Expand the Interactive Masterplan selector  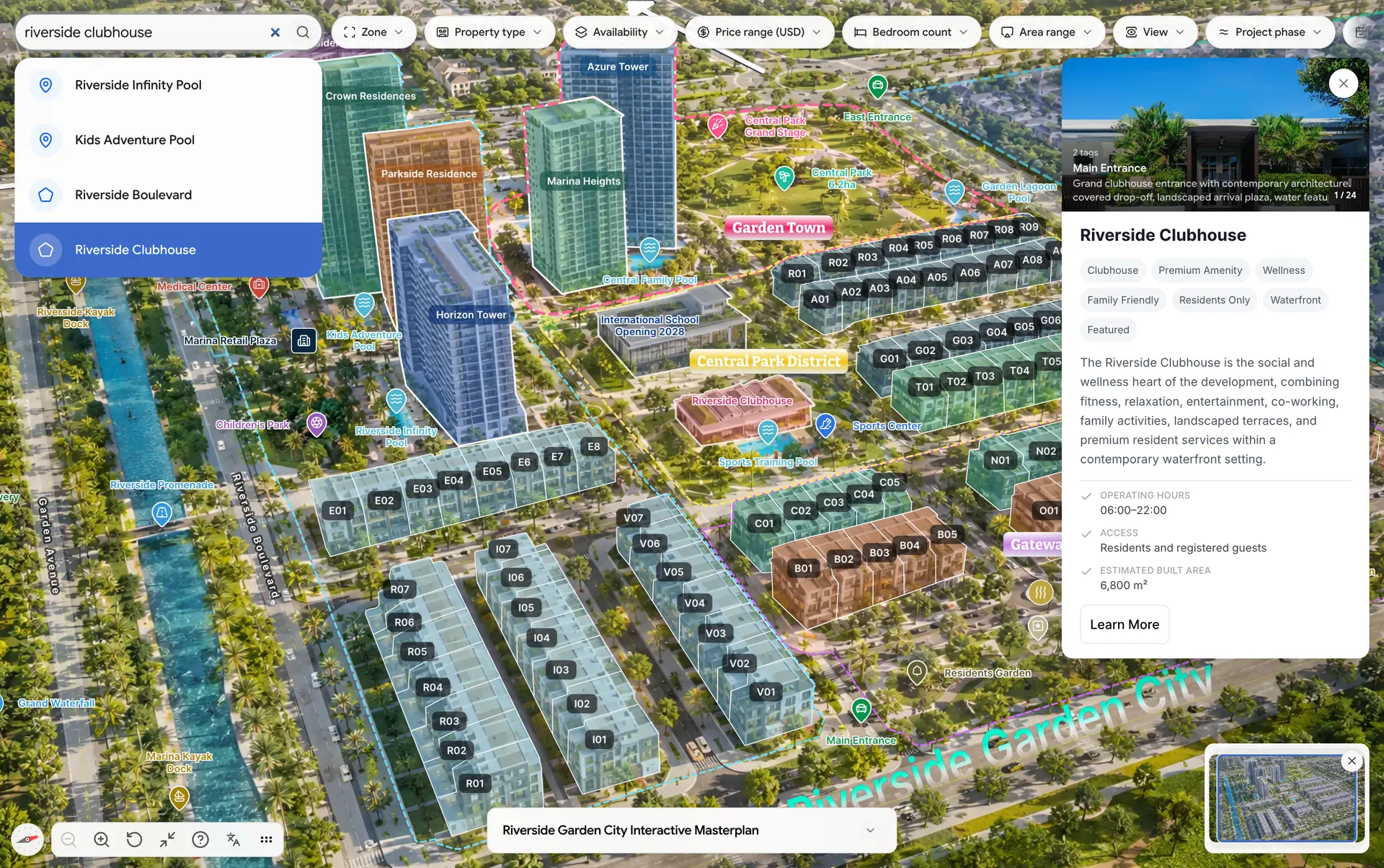coord(692,831)
